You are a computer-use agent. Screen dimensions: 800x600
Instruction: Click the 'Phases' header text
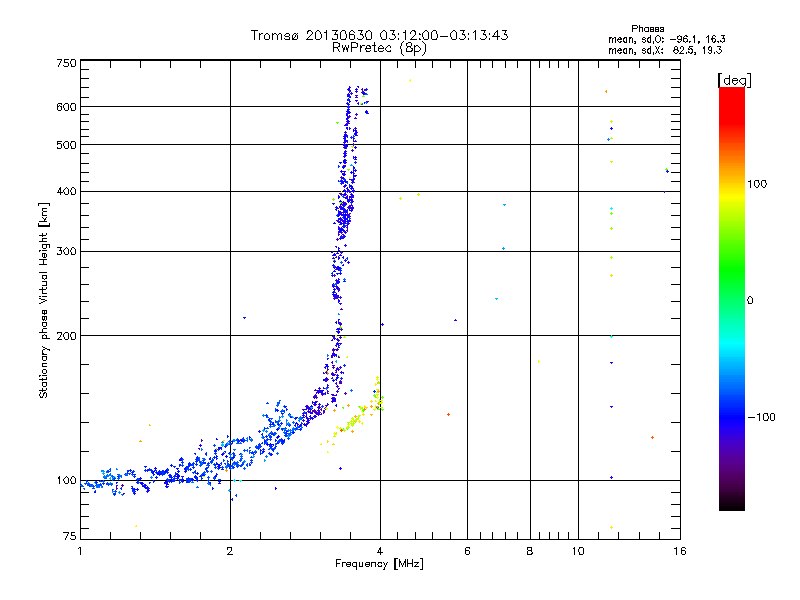point(647,29)
